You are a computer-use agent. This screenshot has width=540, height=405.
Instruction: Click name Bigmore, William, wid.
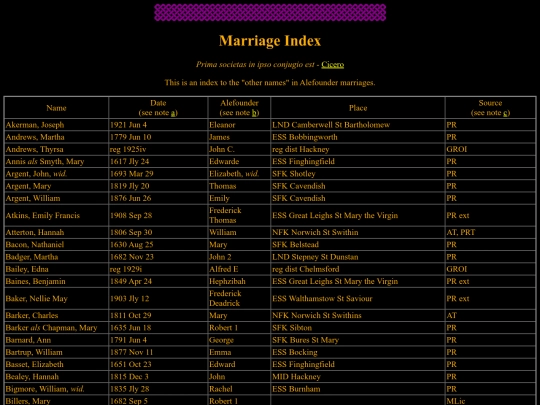pos(45,389)
